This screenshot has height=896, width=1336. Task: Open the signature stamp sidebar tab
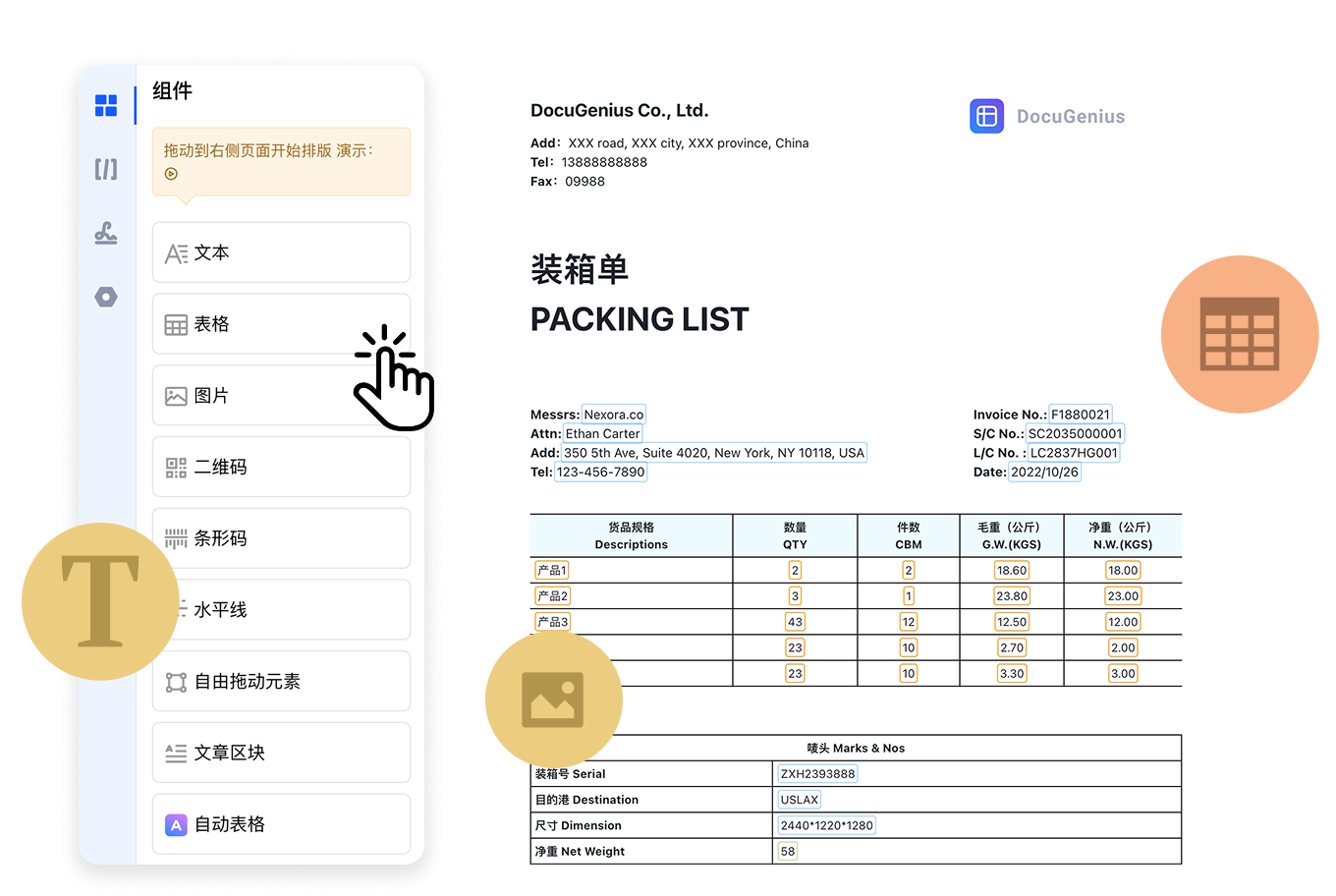tap(106, 234)
